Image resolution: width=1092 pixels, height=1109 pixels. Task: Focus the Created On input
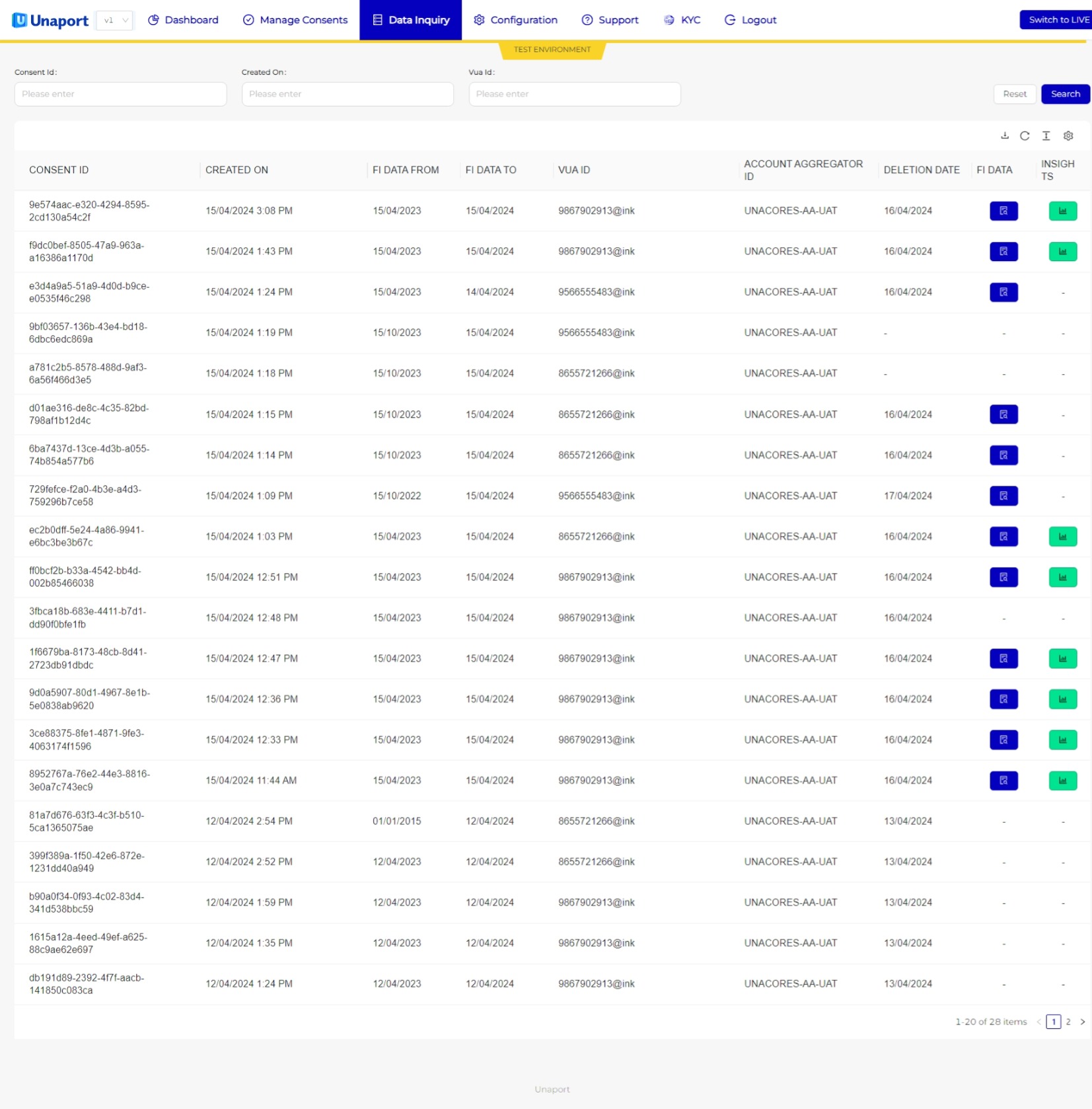347,94
